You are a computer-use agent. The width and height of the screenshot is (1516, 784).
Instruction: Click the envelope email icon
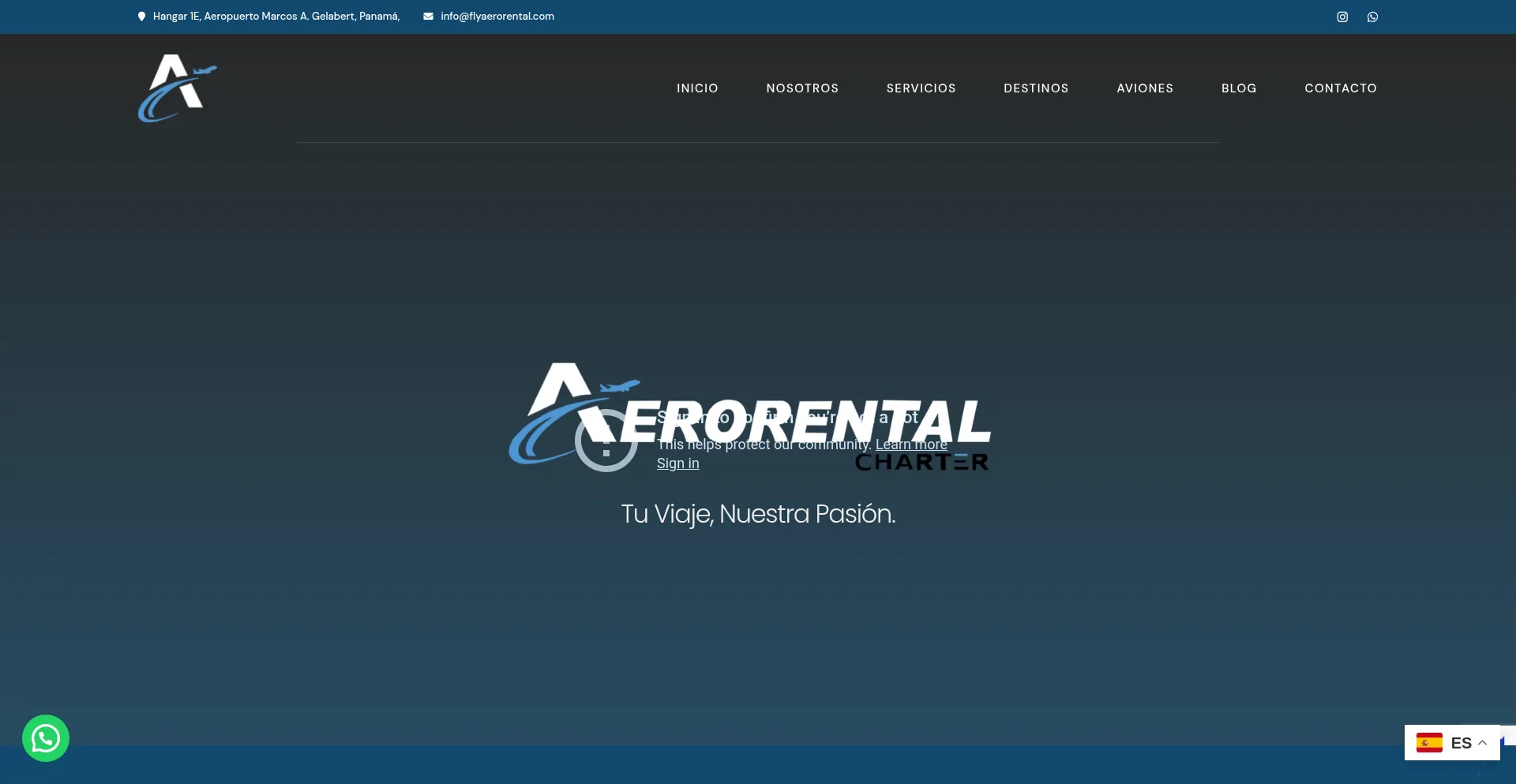pos(428,17)
